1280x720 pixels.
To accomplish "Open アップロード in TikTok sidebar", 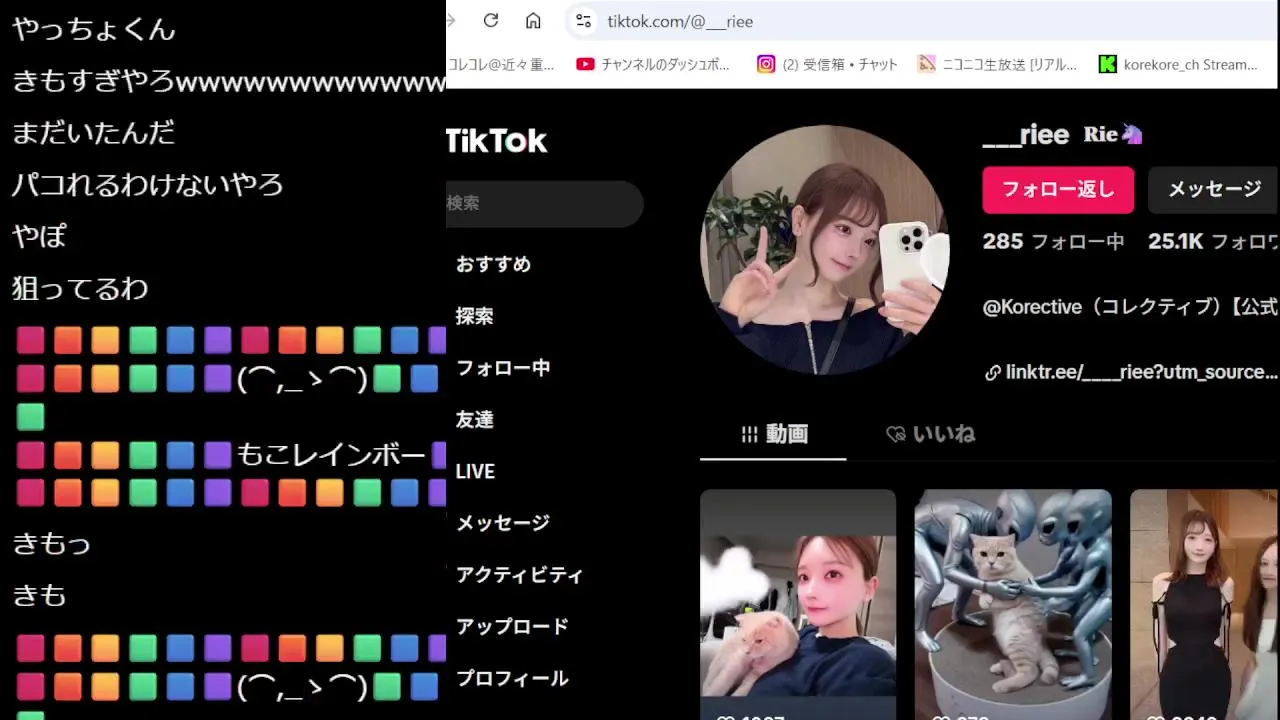I will [512, 627].
